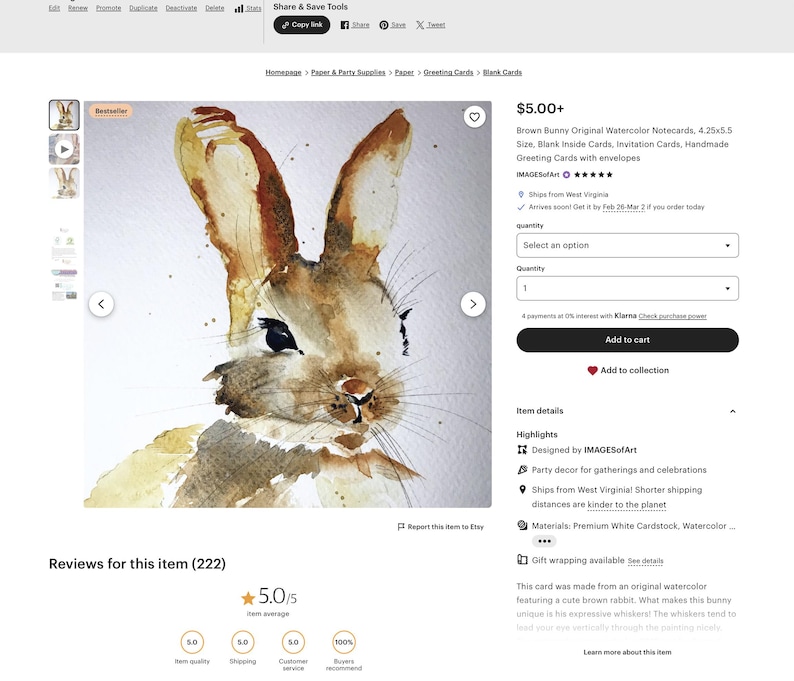Image resolution: width=794 pixels, height=681 pixels.
Task: Open the 'Select an option' dropdown
Action: (x=627, y=245)
